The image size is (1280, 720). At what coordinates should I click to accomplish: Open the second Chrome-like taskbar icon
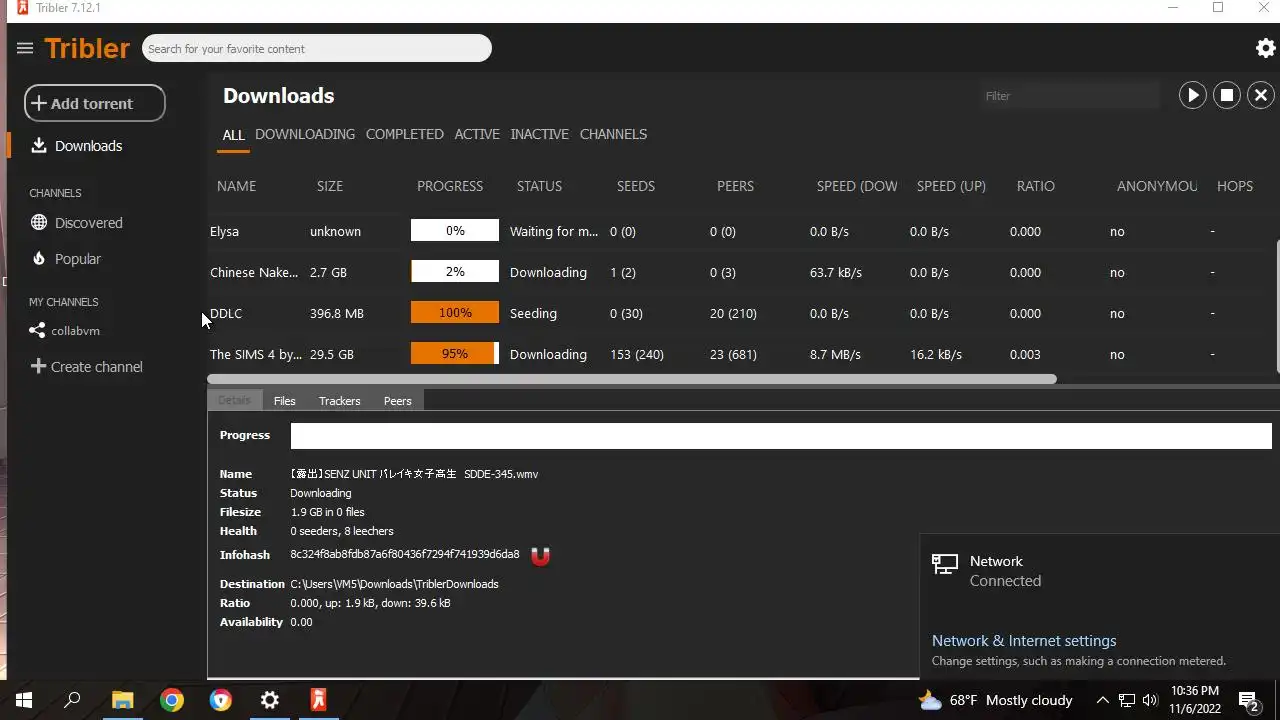click(x=221, y=700)
